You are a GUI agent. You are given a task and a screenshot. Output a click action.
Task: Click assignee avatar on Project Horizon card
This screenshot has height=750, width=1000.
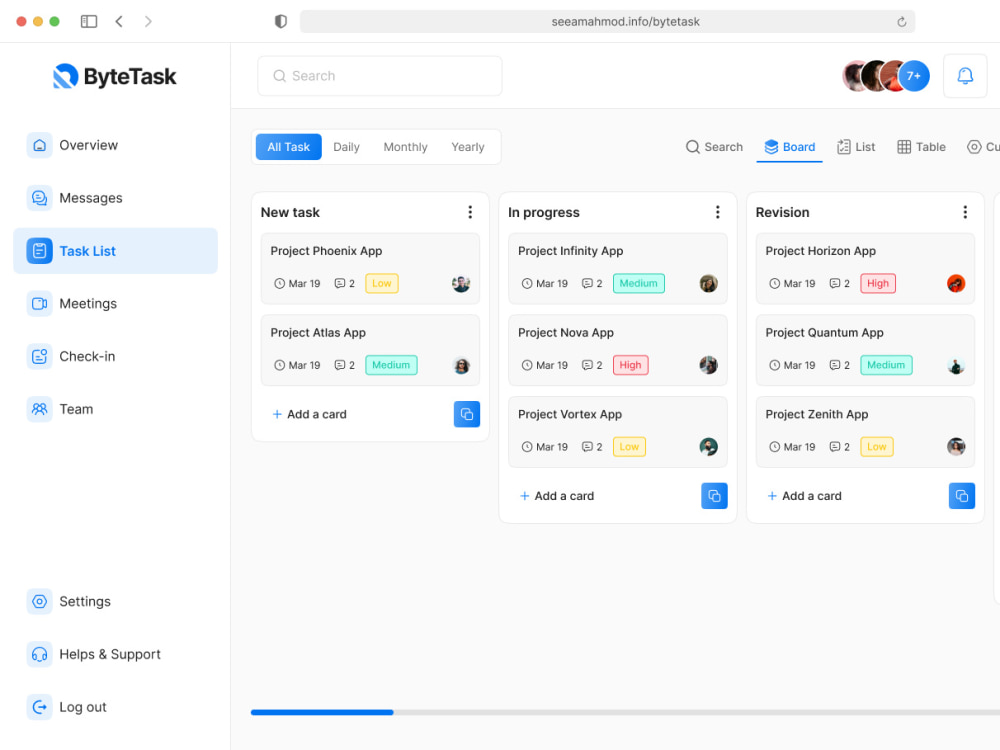tap(956, 284)
